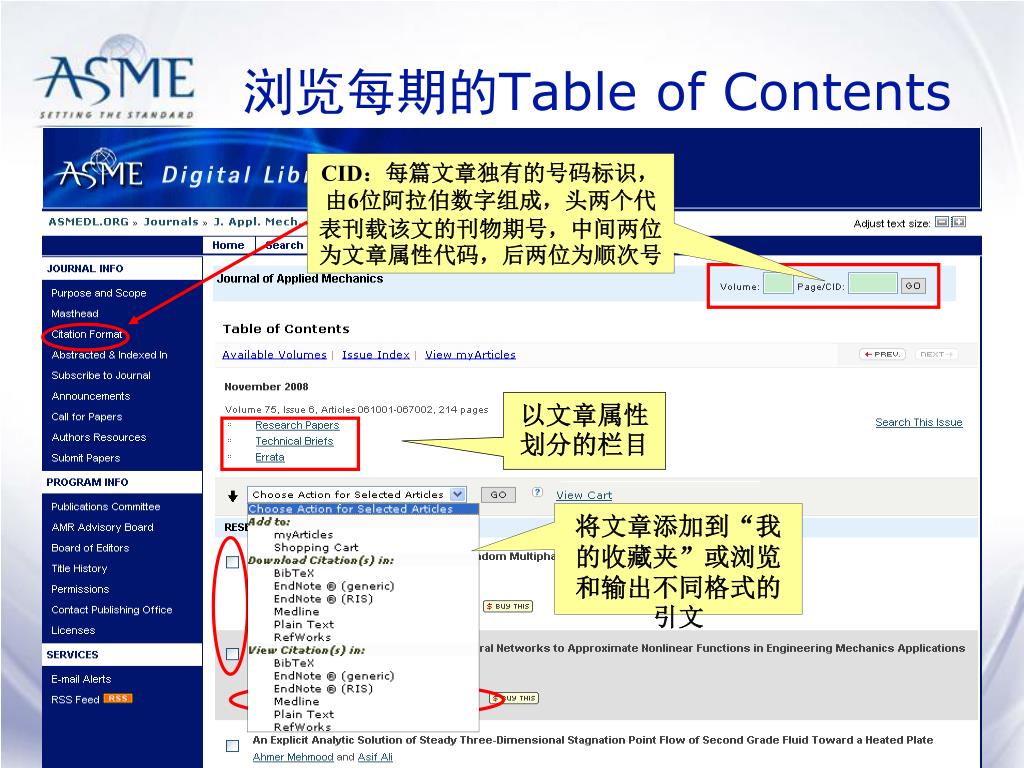Screen dimensions: 1024x768
Task: Open View Cart link
Action: point(584,495)
